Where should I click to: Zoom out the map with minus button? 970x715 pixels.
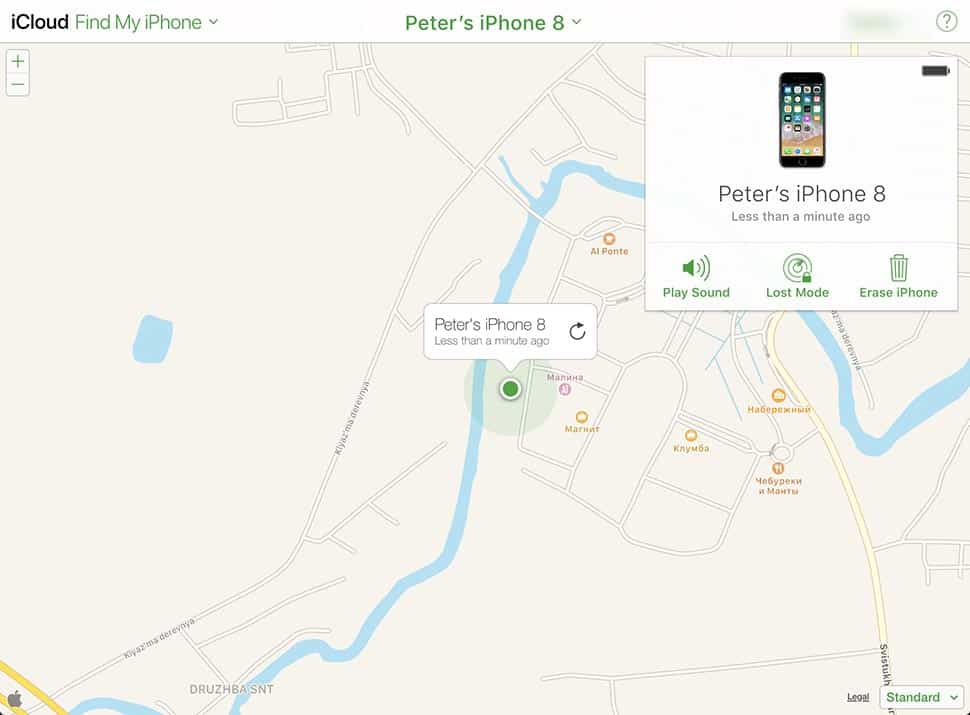click(x=18, y=84)
